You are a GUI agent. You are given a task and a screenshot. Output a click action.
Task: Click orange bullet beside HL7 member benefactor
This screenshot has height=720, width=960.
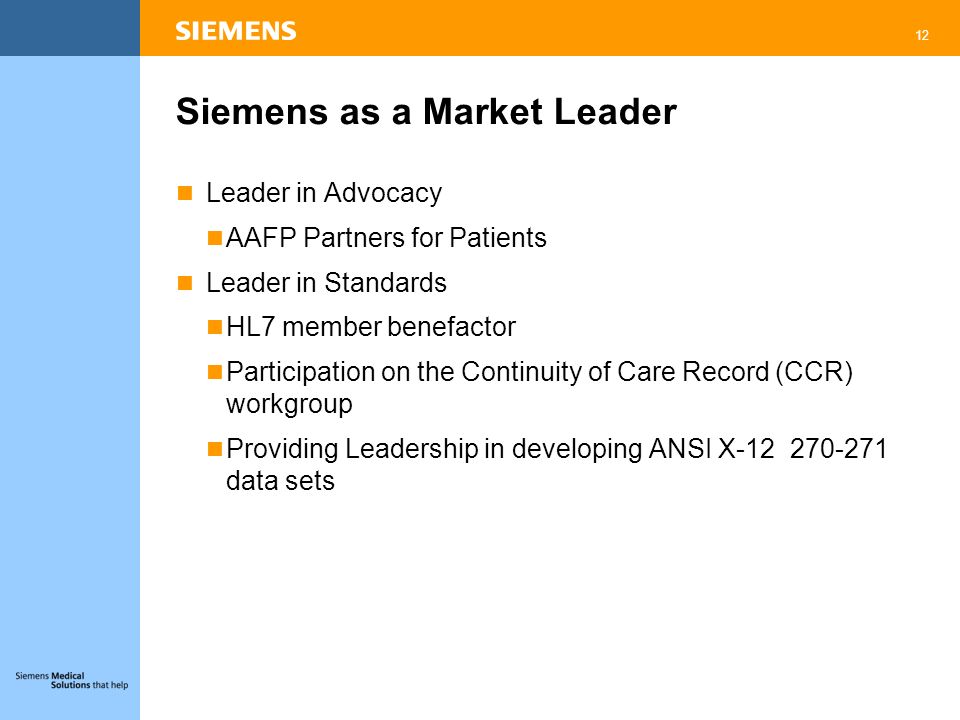click(214, 327)
